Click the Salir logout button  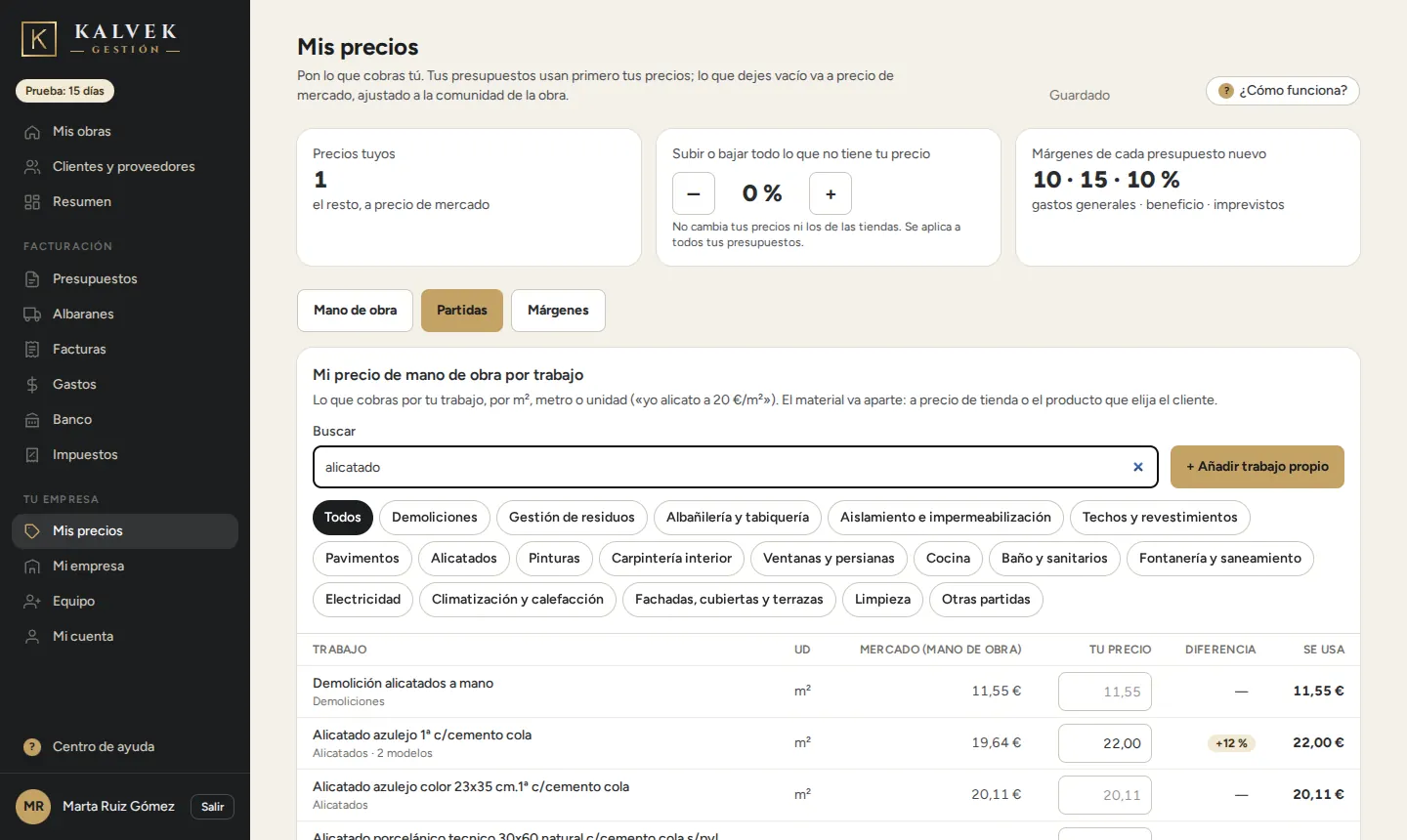213,807
